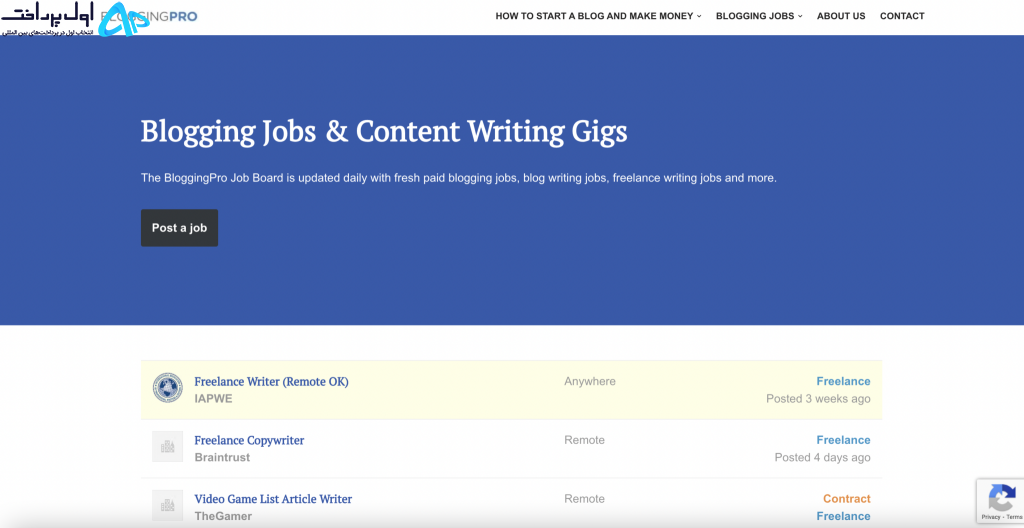
Task: Click the Posted 3 weeks ago text
Action: click(x=818, y=399)
